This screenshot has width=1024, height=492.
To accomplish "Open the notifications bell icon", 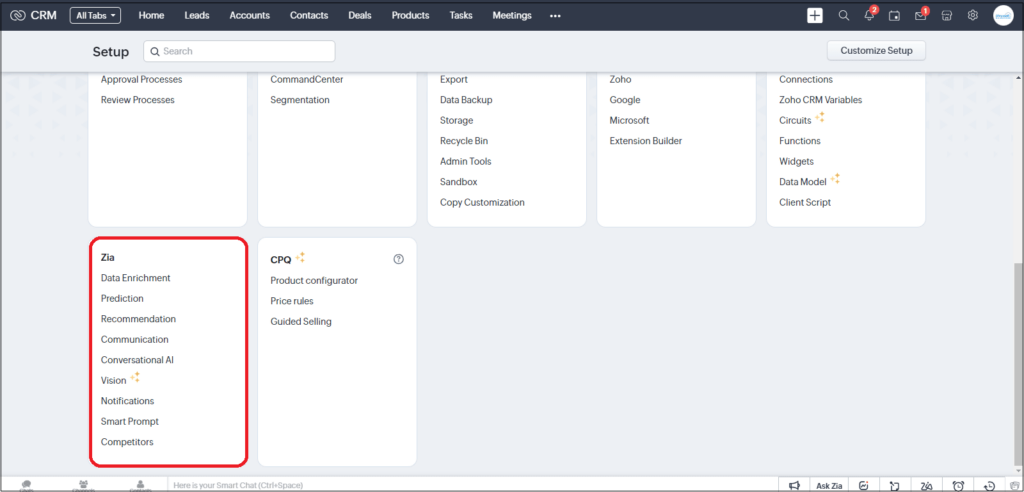I will coord(869,15).
